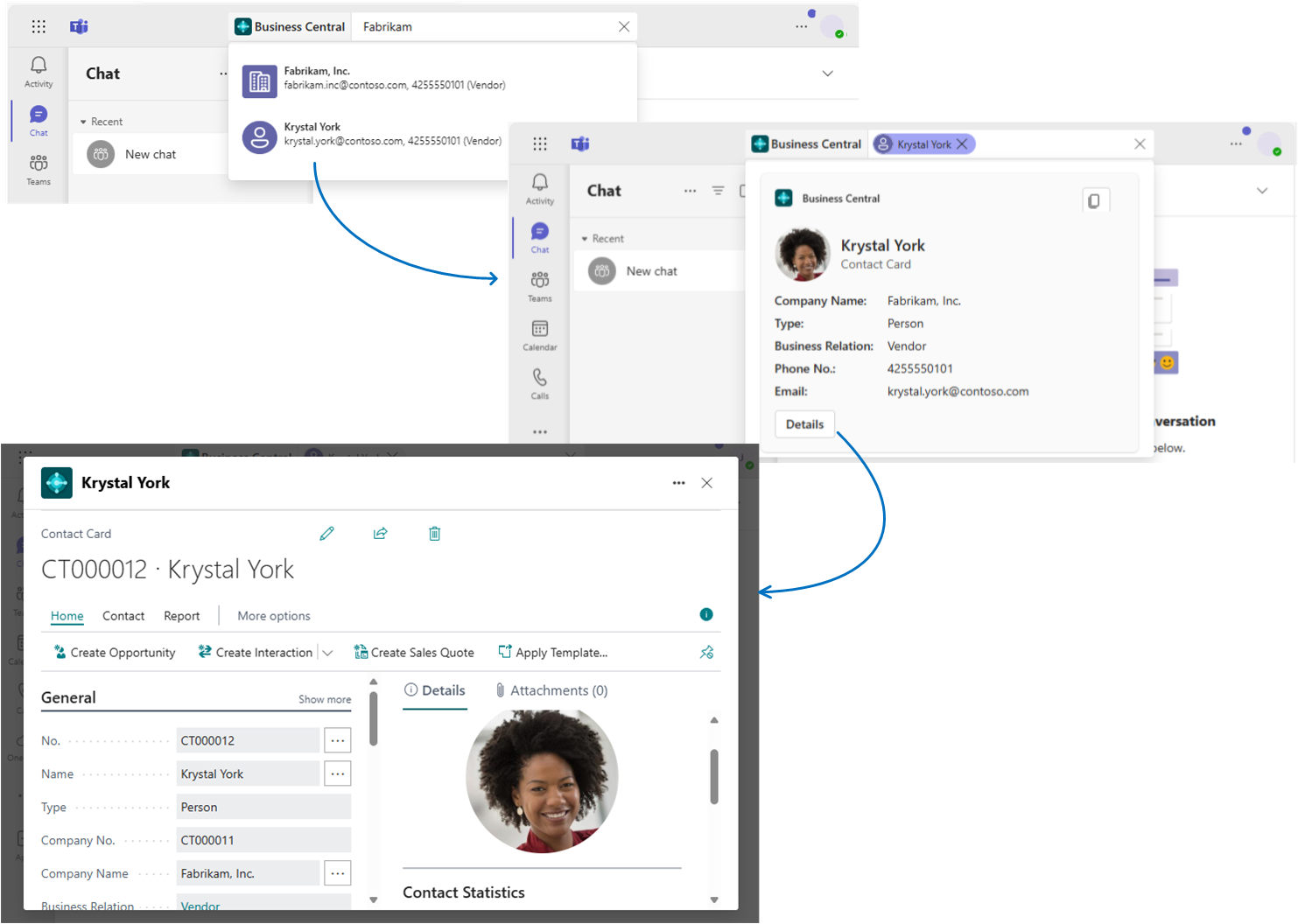Start a New chat in Teams
This screenshot has width=1298, height=924.
tap(651, 270)
